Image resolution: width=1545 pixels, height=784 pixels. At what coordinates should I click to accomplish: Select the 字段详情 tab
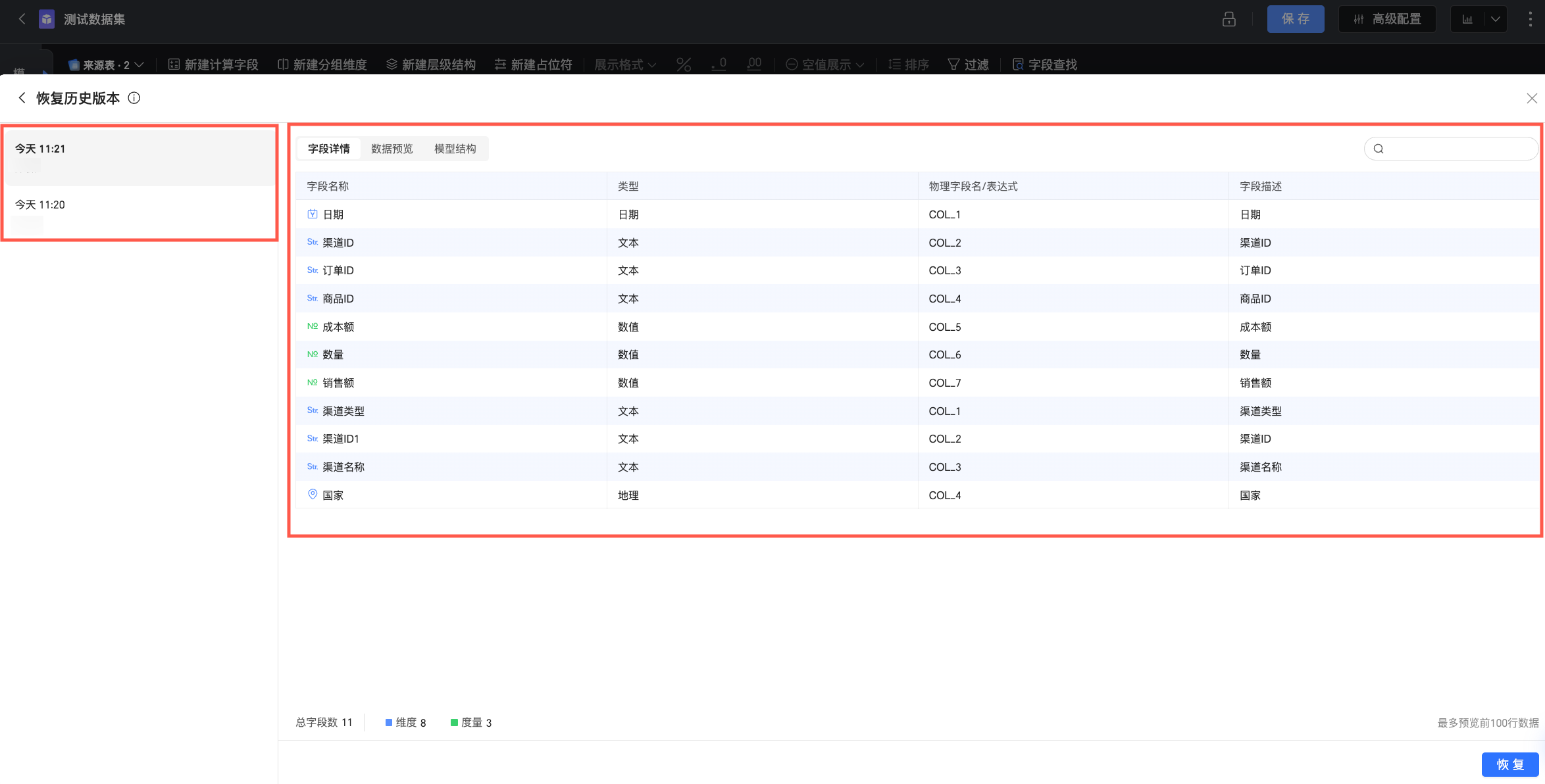[x=328, y=149]
